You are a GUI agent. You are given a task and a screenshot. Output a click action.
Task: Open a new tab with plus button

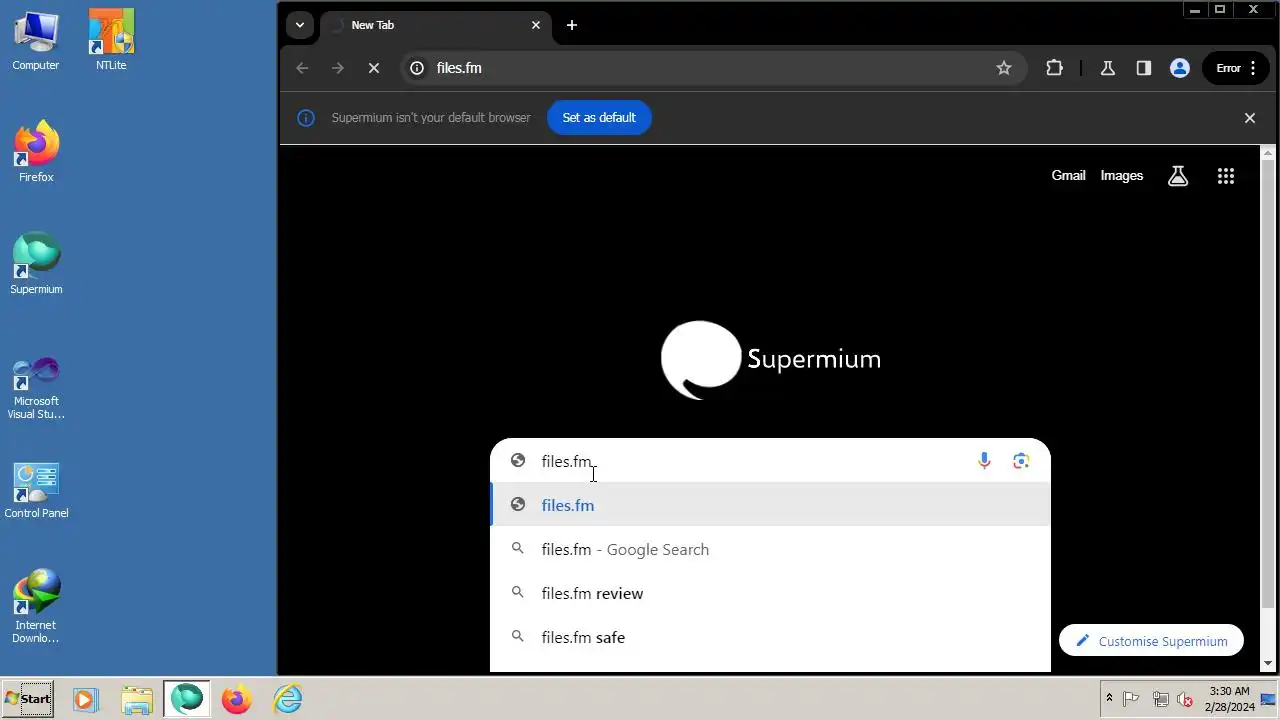tap(571, 25)
